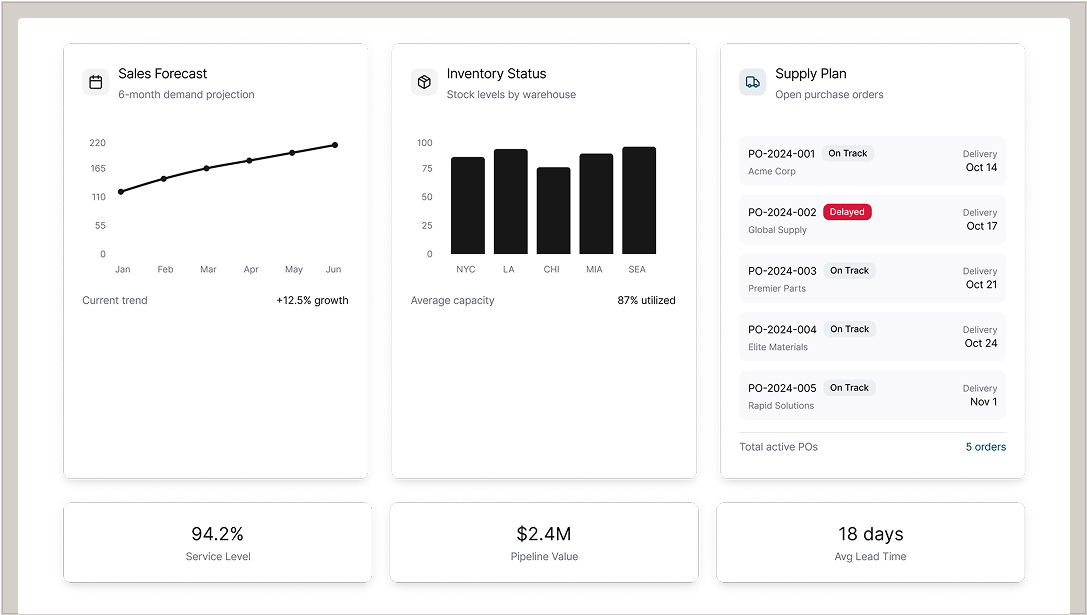Viewport: 1087px width, 615px height.
Task: Click the NYC warehouse bar
Action: [x=467, y=205]
